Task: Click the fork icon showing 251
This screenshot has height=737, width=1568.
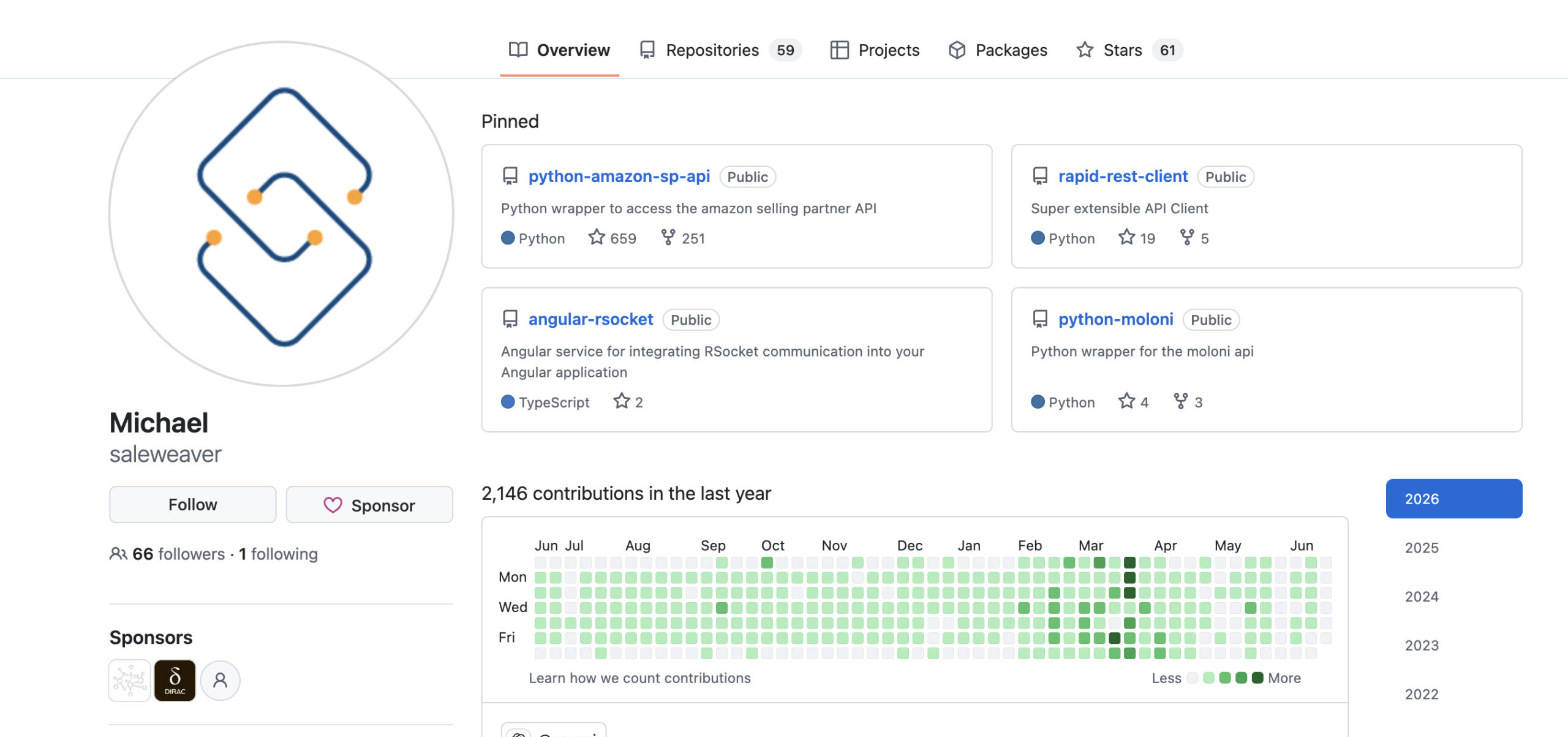Action: tap(668, 237)
